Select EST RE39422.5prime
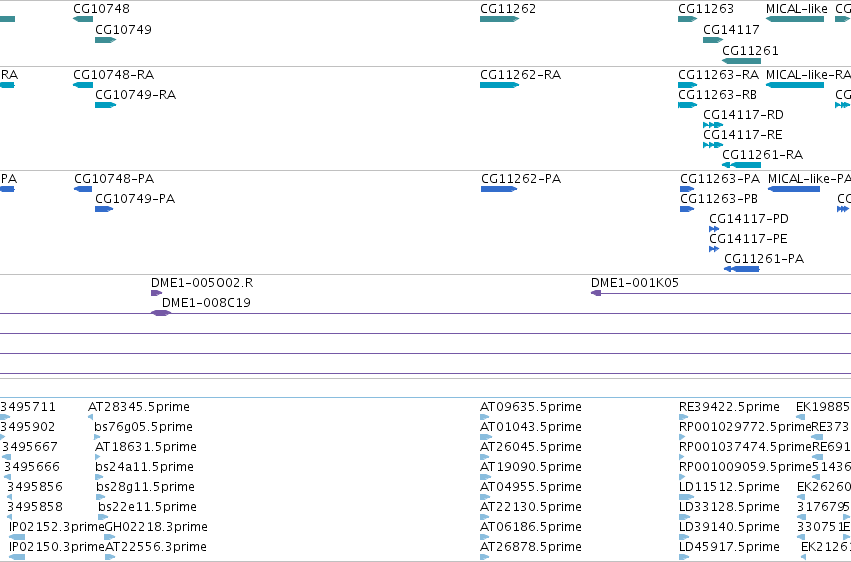 (x=729, y=407)
